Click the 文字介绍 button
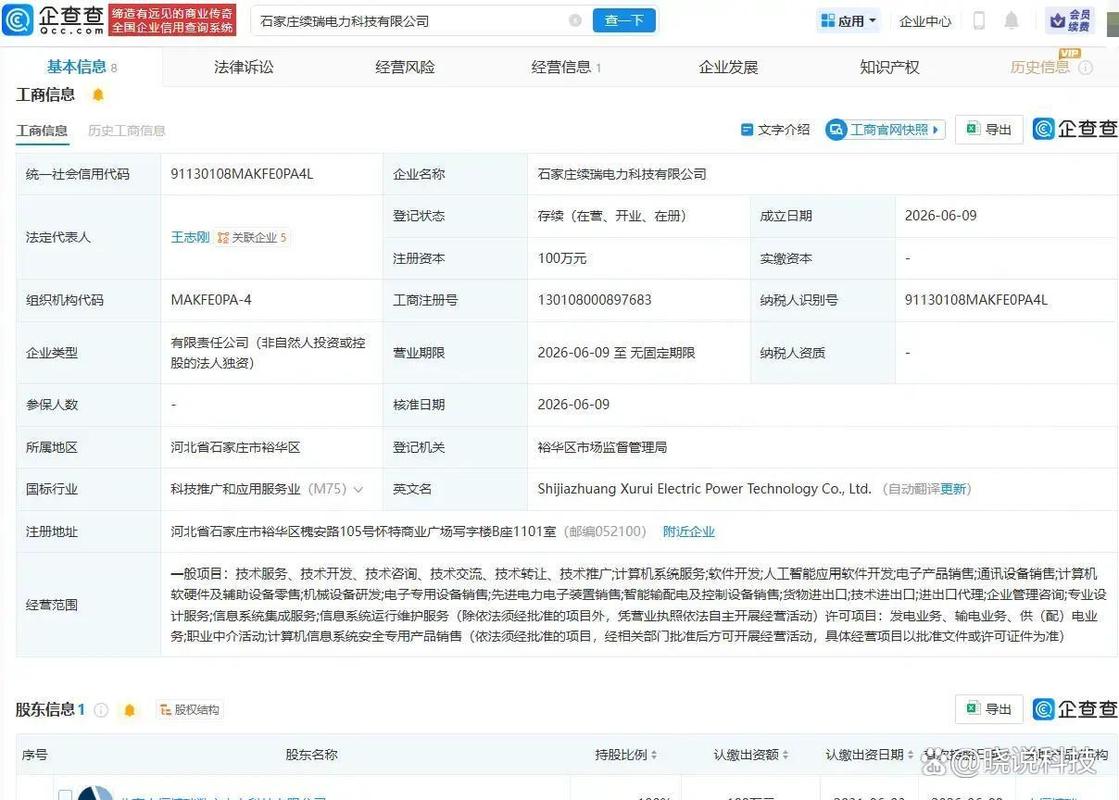 tap(776, 129)
